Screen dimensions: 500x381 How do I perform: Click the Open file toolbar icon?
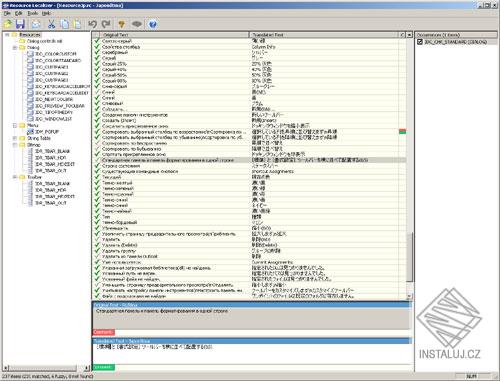[8, 24]
